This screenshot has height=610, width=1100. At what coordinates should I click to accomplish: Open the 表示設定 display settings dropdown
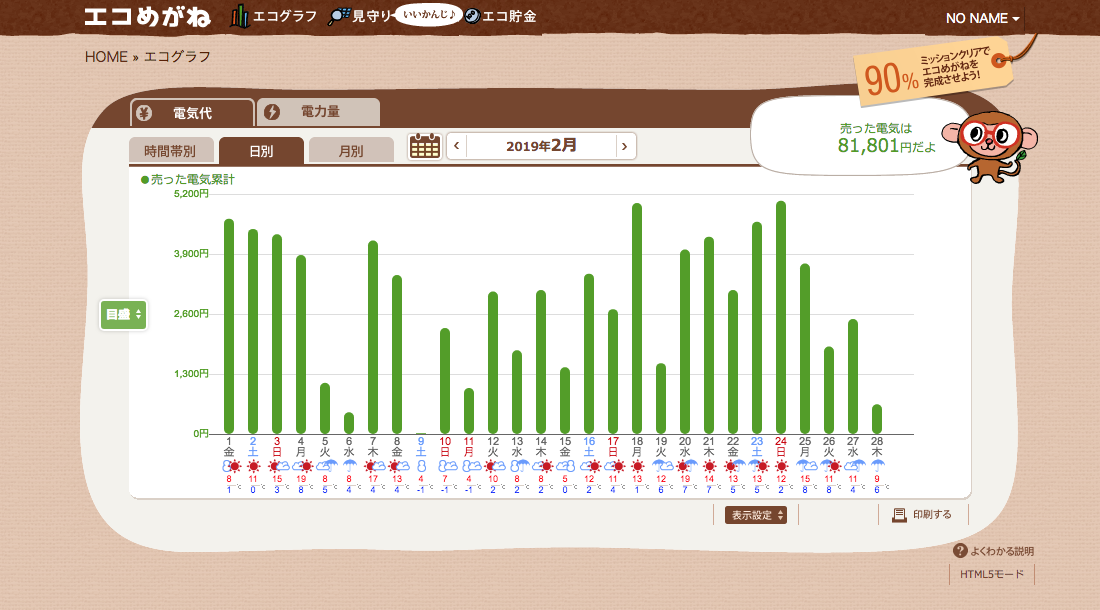[x=756, y=515]
